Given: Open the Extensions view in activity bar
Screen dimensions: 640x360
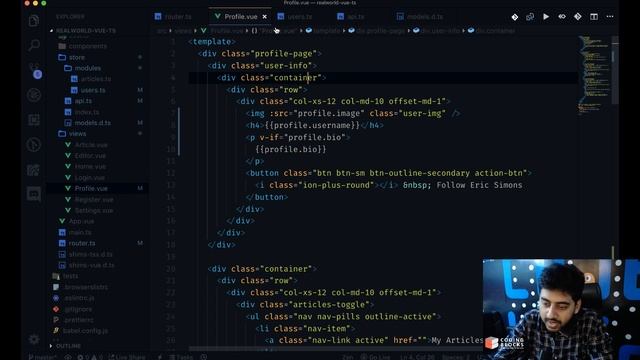Looking at the screenshot, I should click(x=34, y=120).
